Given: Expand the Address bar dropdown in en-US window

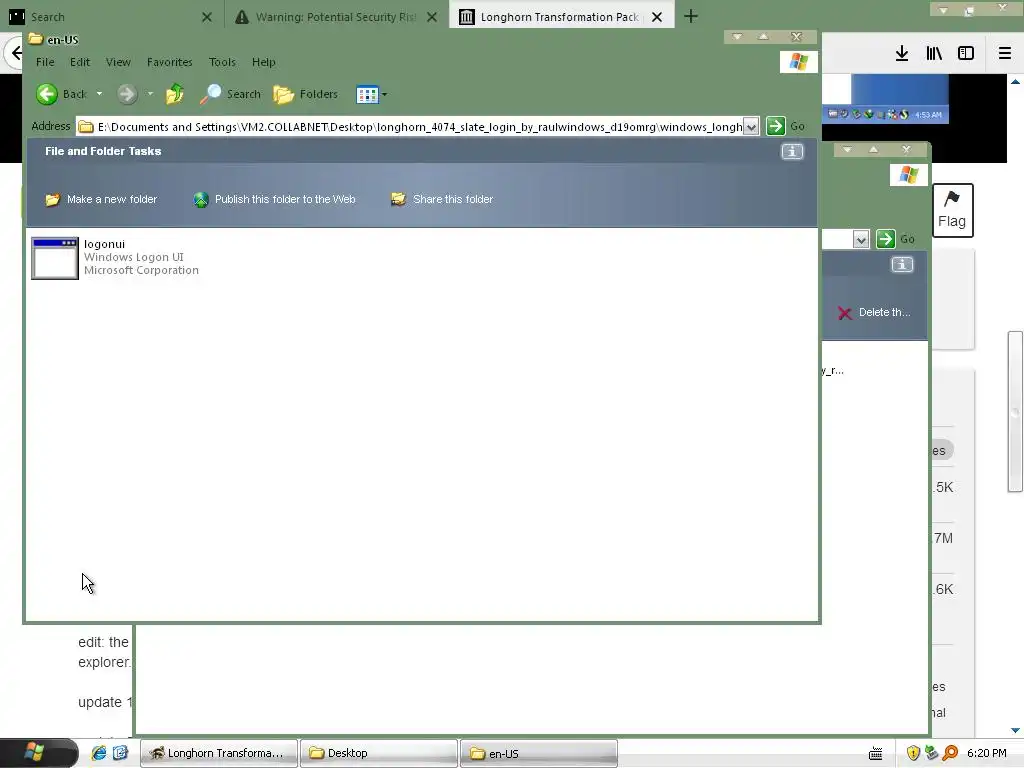Looking at the screenshot, I should pyautogui.click(x=751, y=127).
